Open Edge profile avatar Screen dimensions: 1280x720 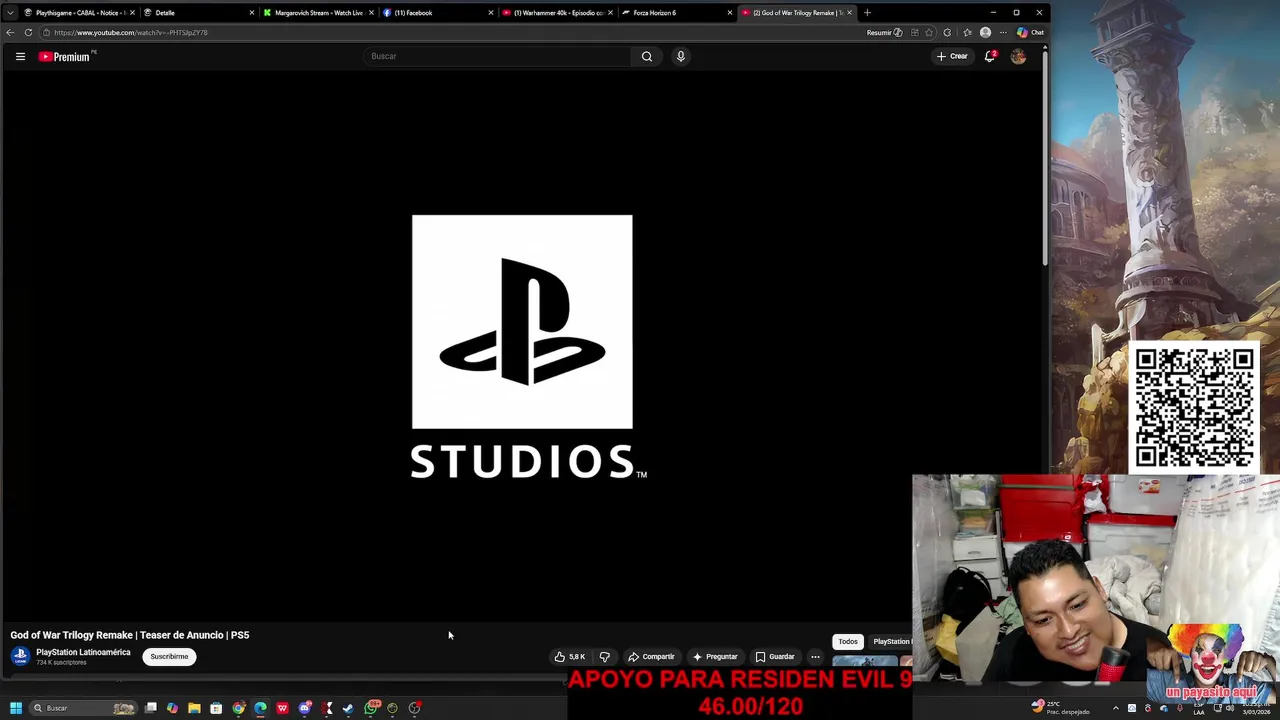[985, 32]
